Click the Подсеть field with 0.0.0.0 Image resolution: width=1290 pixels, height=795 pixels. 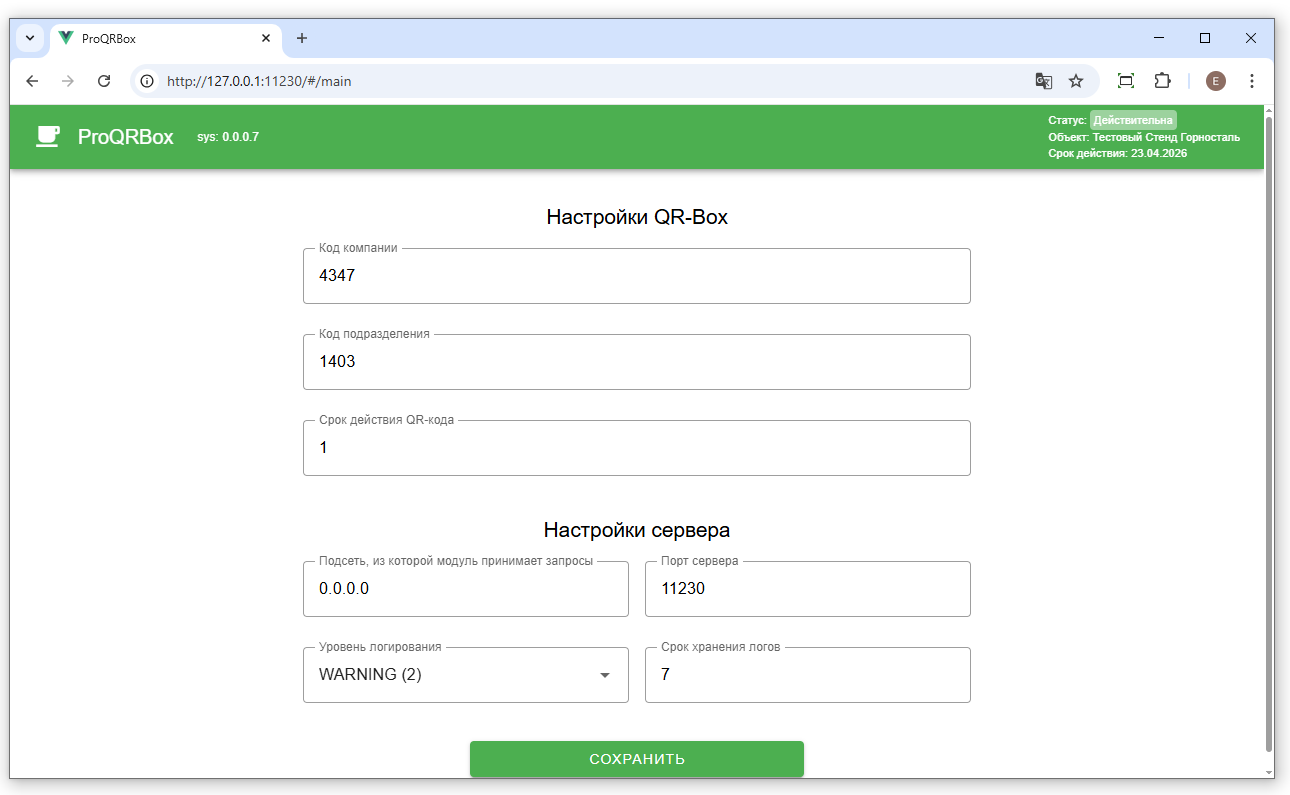click(x=466, y=589)
